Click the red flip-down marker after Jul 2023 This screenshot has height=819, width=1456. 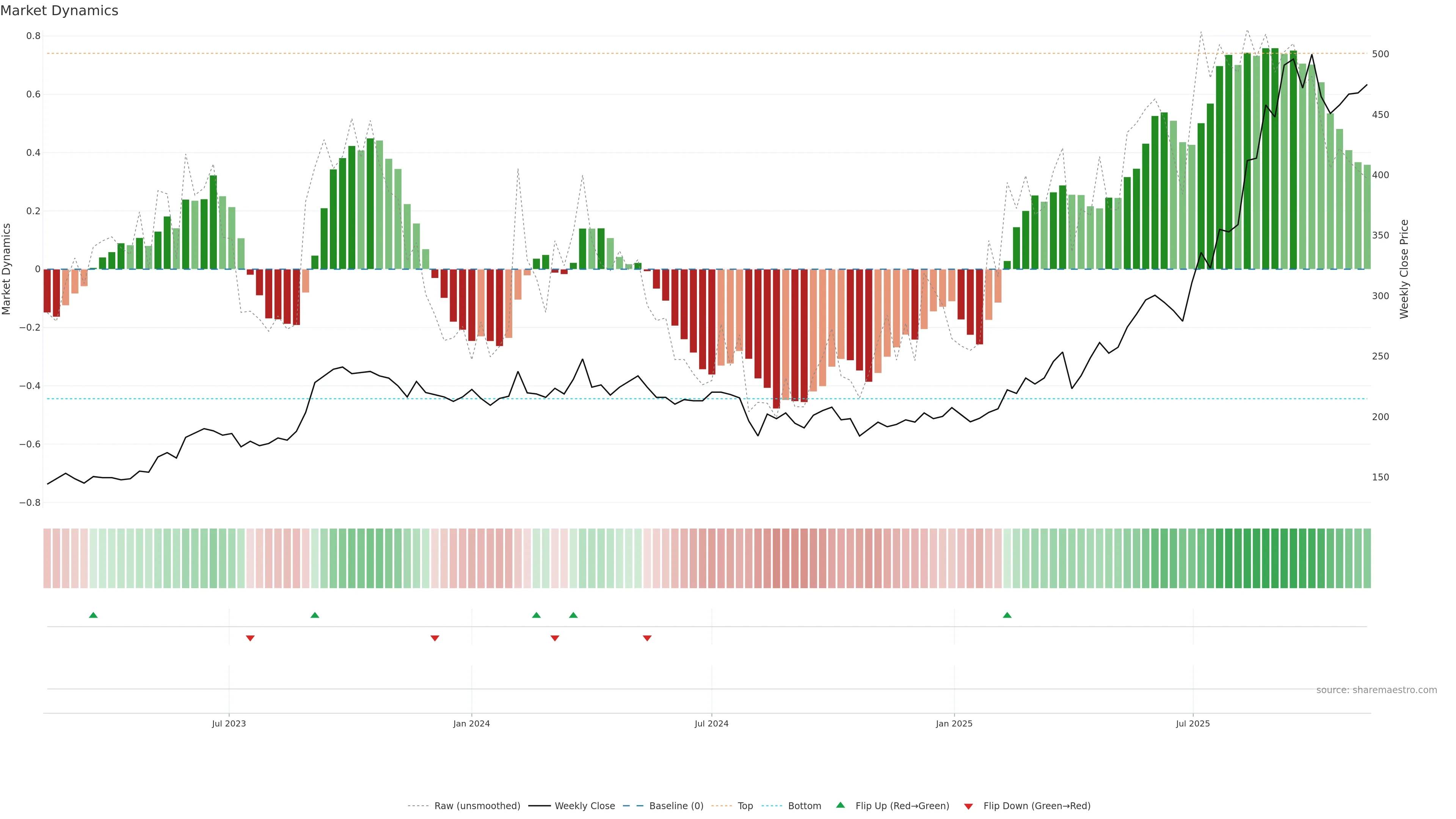click(x=250, y=638)
